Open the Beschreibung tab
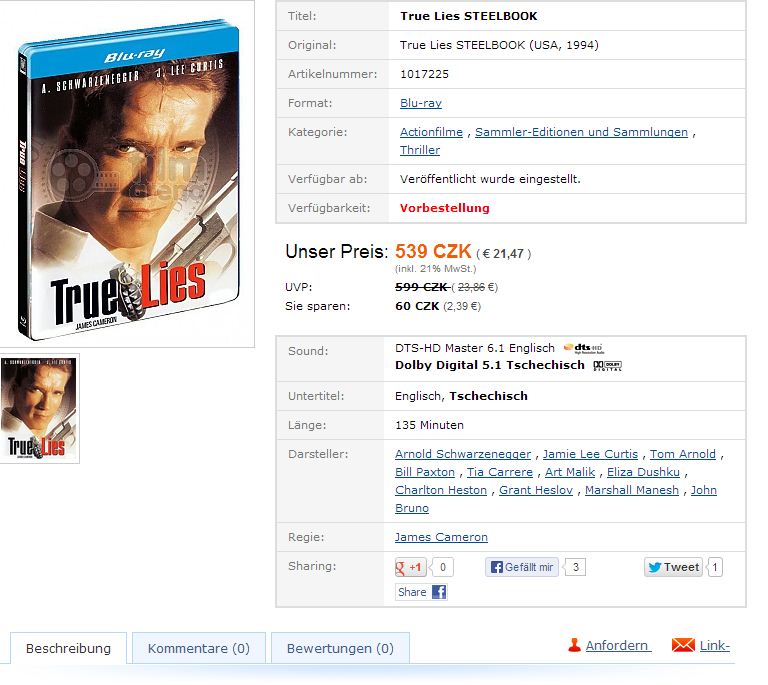Viewport: 768px width, 685px height. click(69, 648)
